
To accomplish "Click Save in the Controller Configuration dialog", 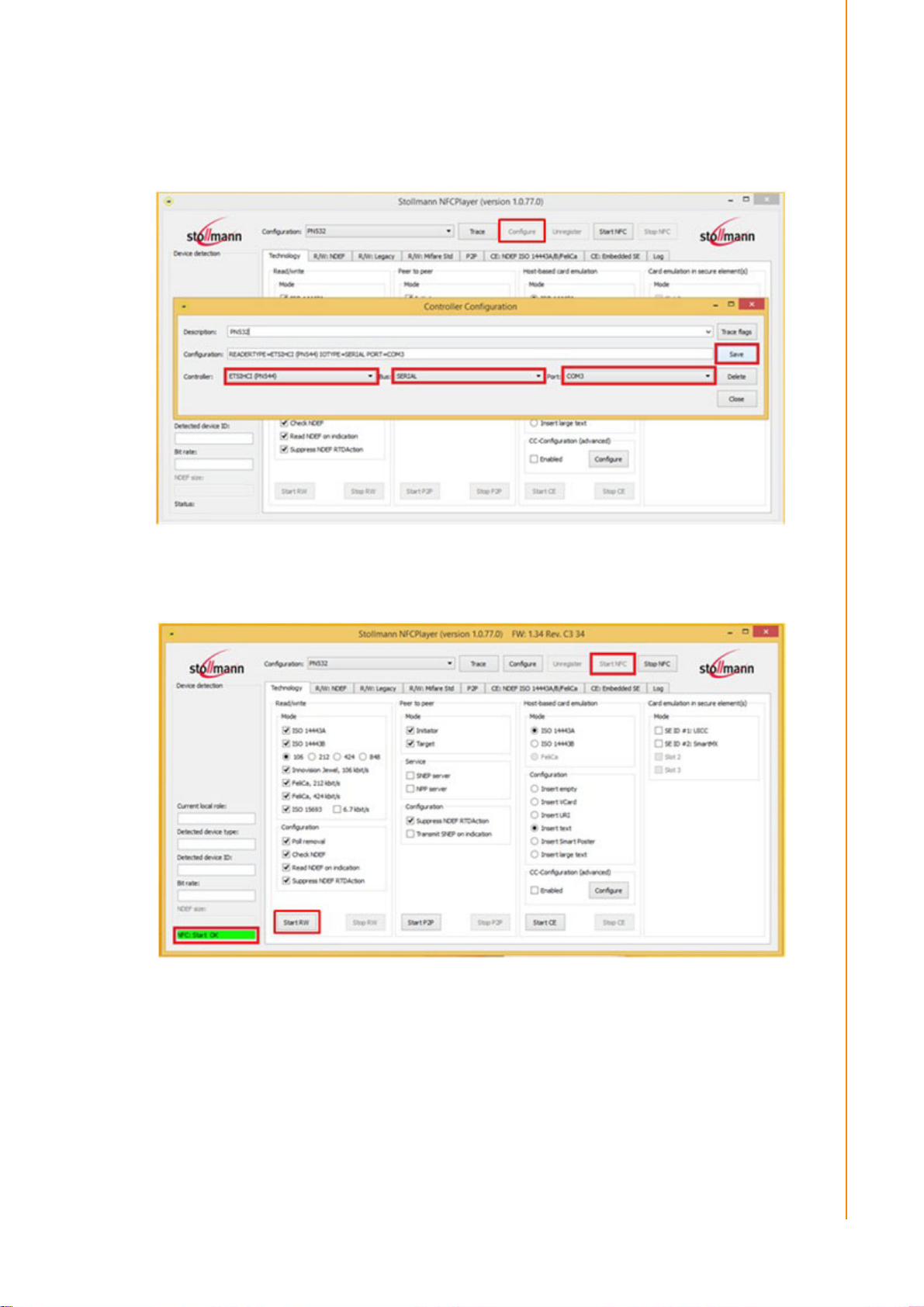I will point(736,354).
